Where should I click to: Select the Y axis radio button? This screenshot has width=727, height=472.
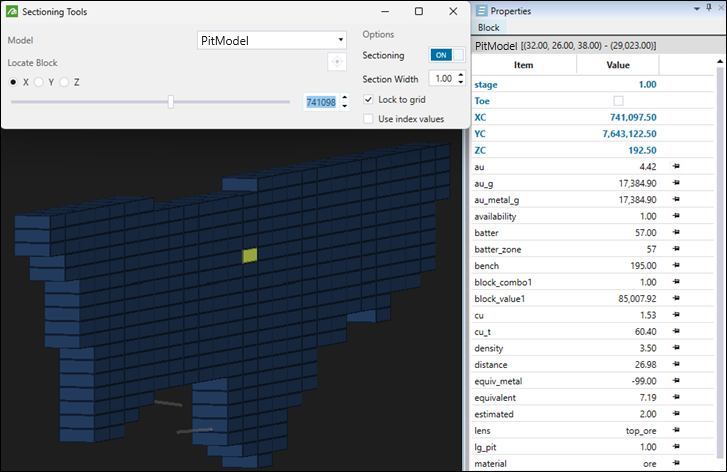pos(40,82)
